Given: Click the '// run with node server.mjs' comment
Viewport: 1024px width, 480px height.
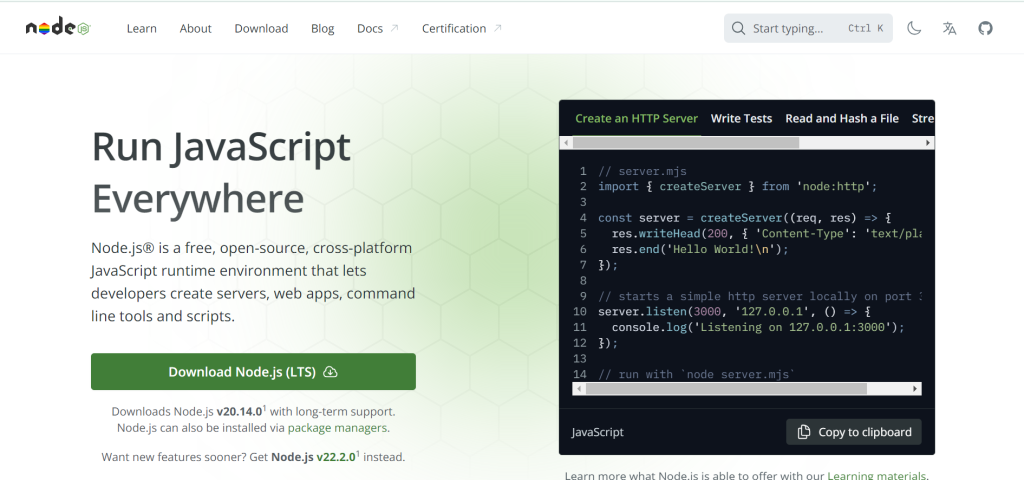Looking at the screenshot, I should 696,374.
